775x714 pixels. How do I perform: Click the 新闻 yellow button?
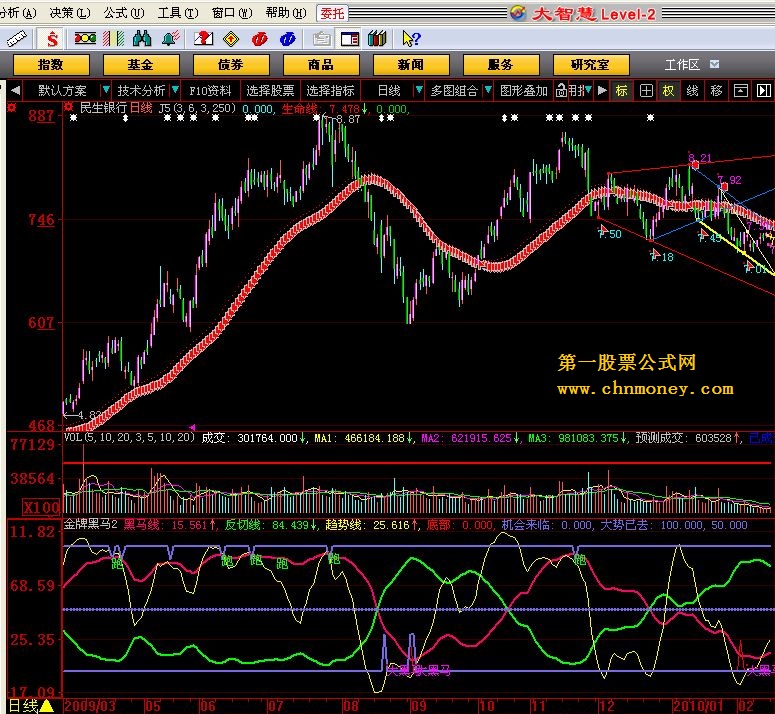pos(411,65)
